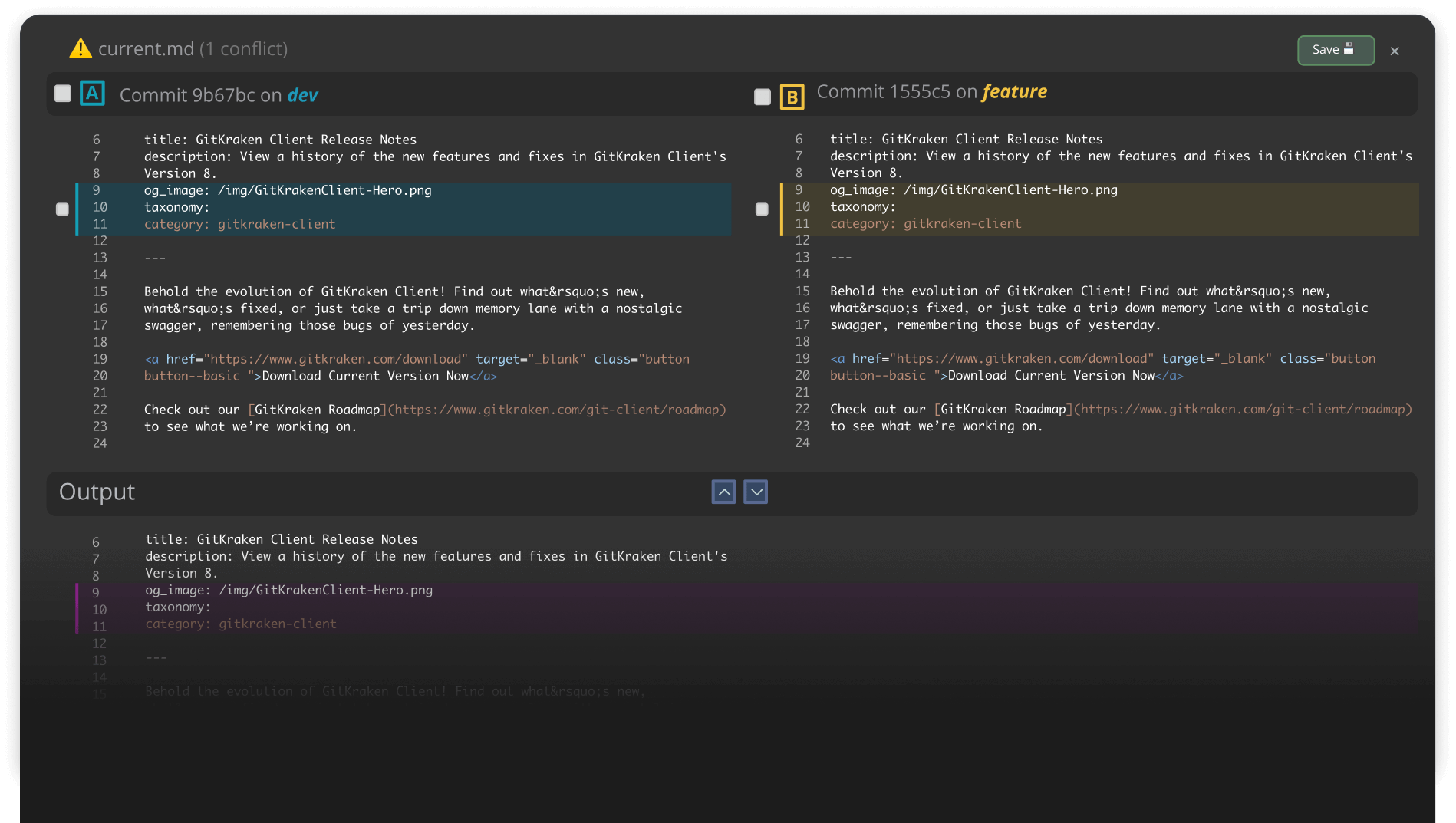
Task: Click the feature branch name in header
Action: click(x=1014, y=92)
